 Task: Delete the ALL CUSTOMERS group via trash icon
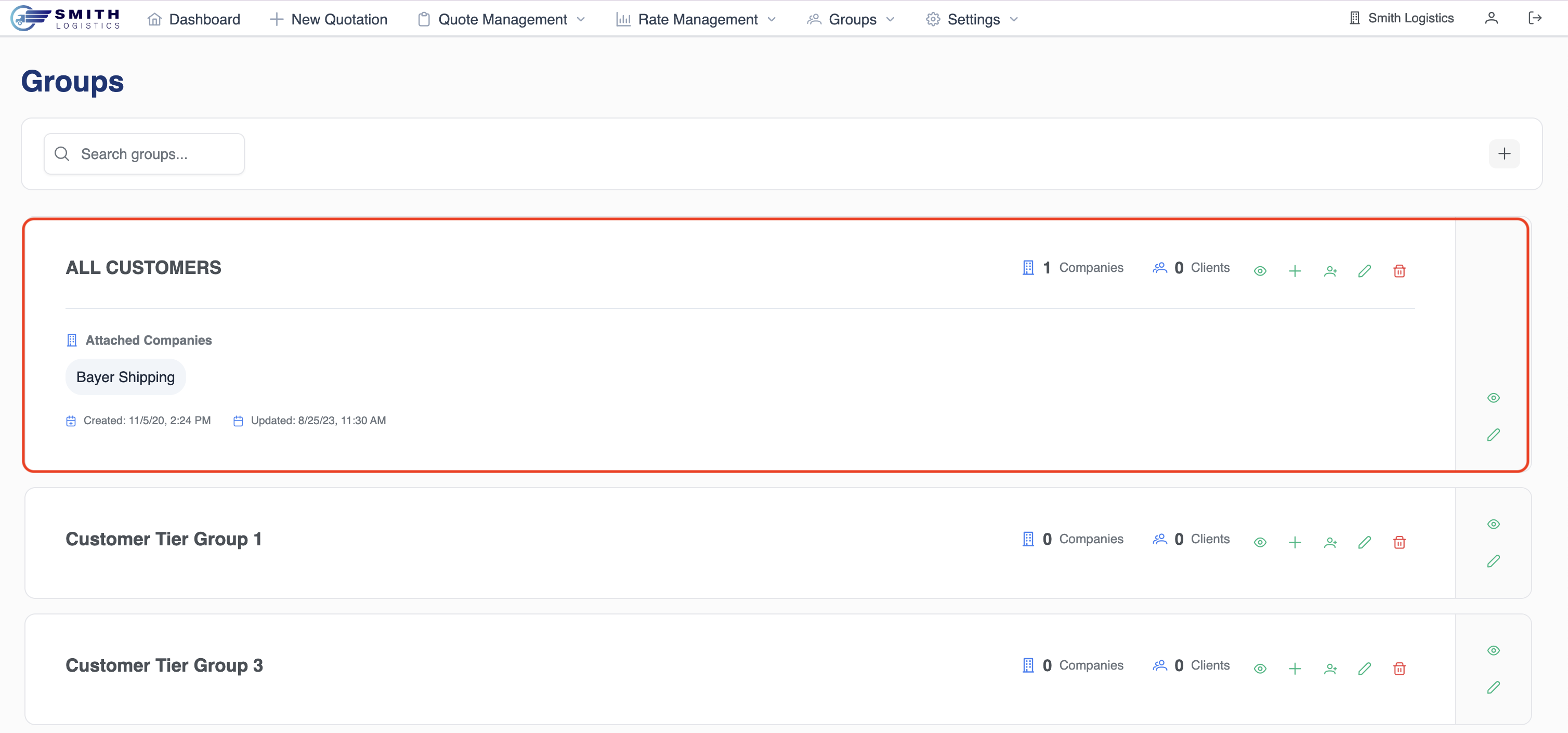[x=1399, y=271]
